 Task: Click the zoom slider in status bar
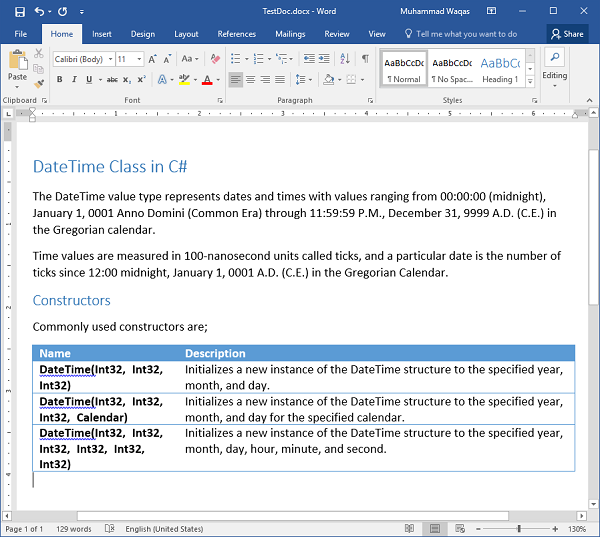[518, 528]
